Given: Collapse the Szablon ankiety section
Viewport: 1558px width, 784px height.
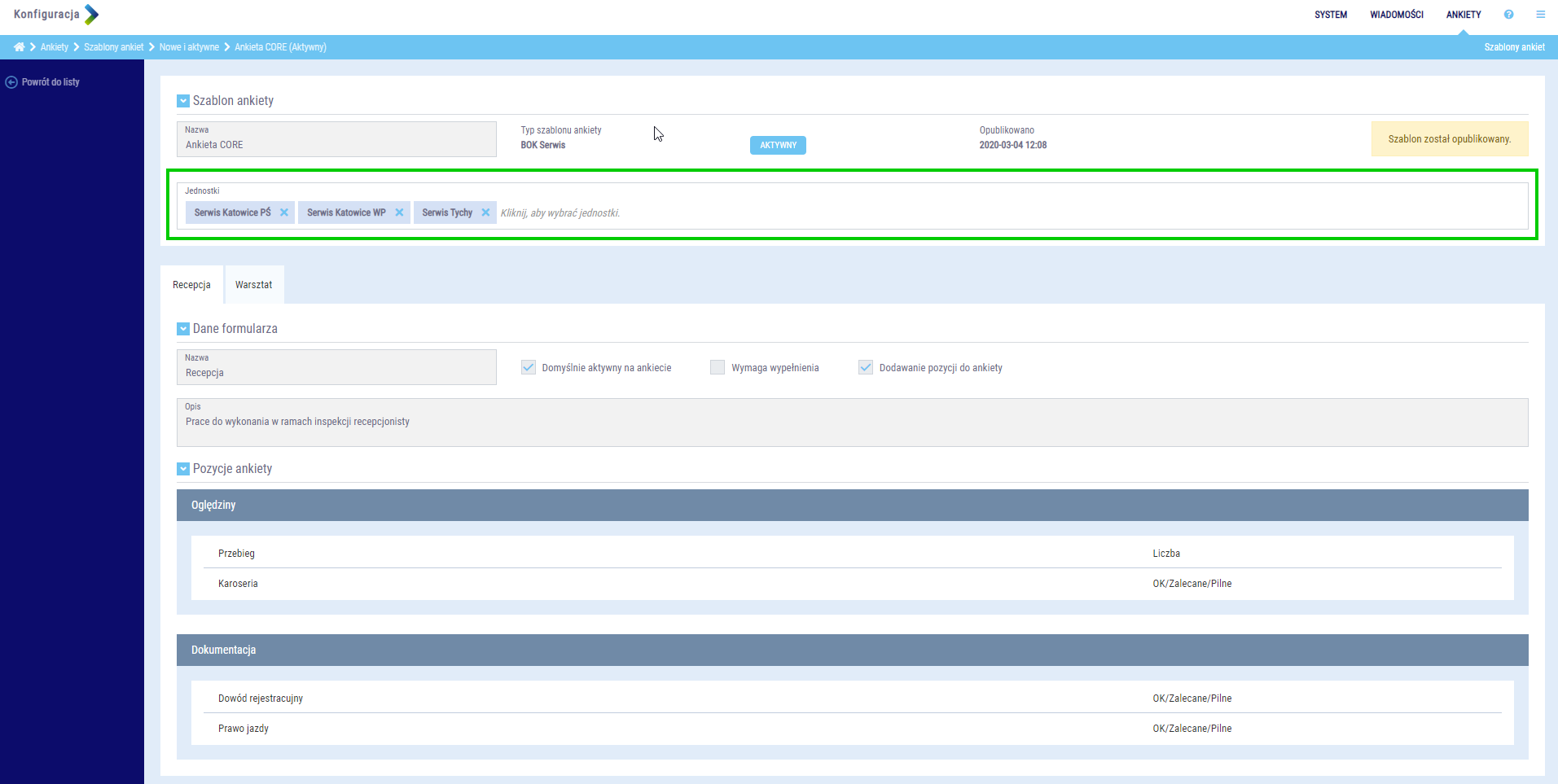Looking at the screenshot, I should point(183,101).
